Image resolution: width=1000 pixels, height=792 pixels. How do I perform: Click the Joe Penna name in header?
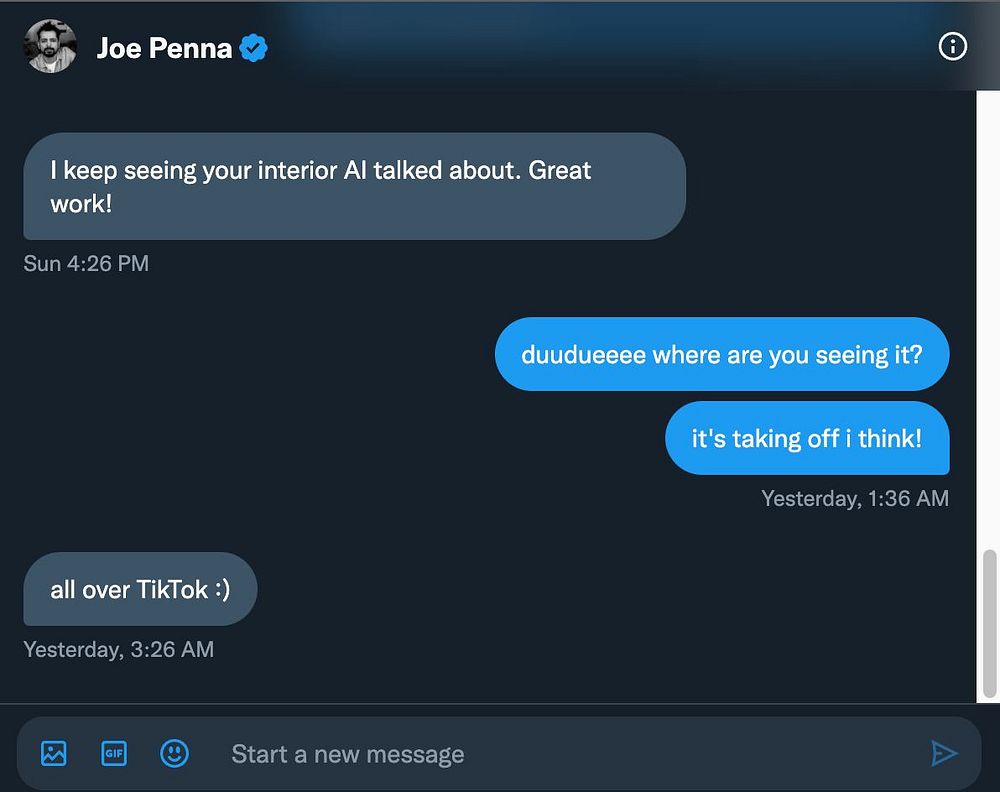164,47
